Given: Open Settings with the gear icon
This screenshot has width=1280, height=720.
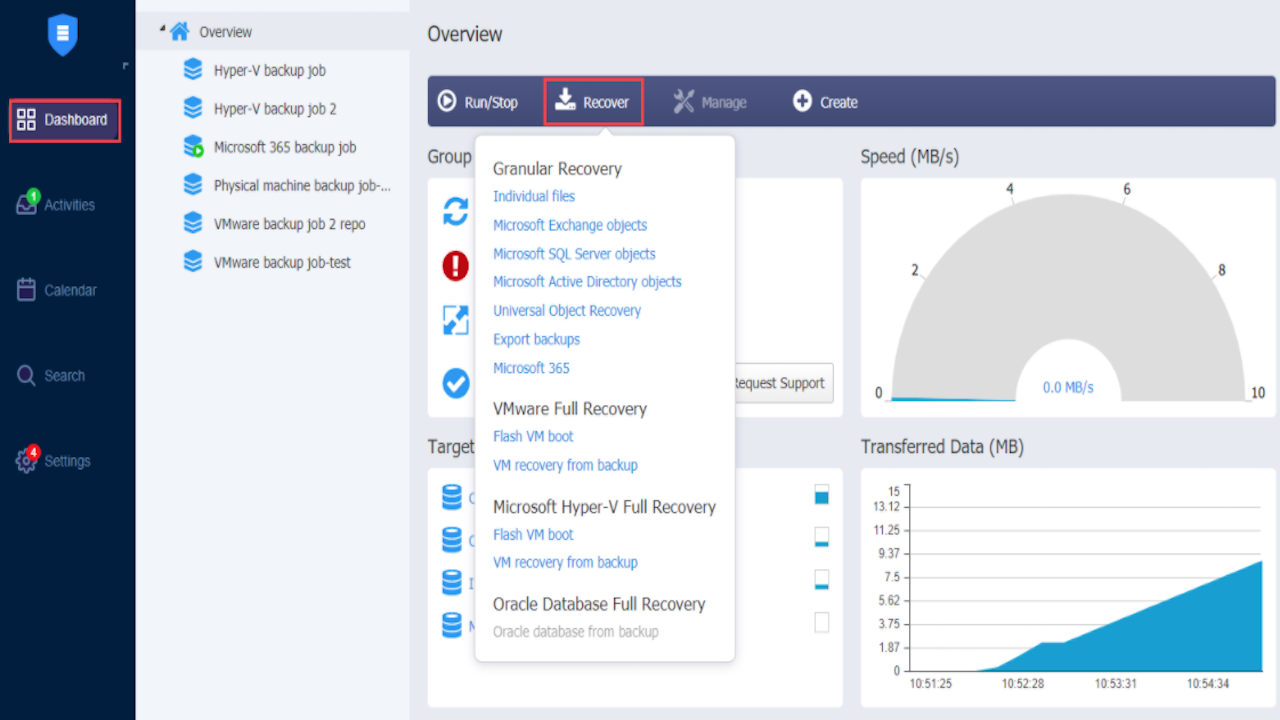Looking at the screenshot, I should (53, 461).
